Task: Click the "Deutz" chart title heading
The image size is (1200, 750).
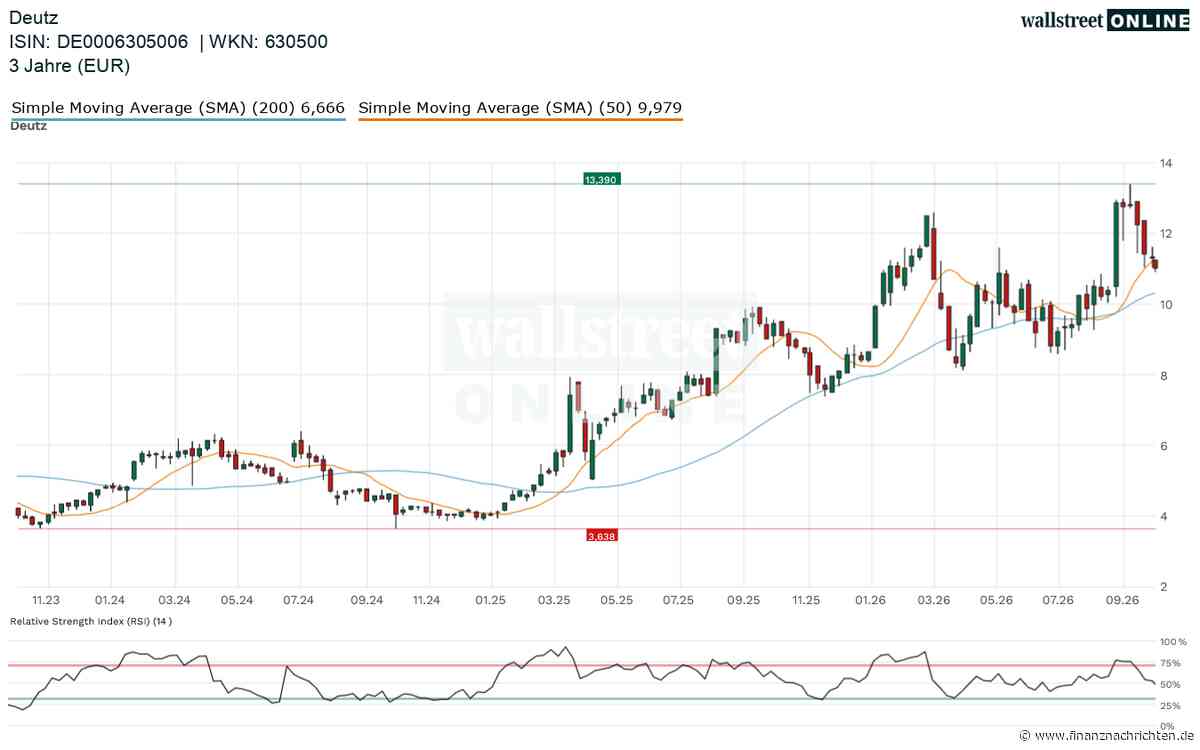Action: point(34,17)
